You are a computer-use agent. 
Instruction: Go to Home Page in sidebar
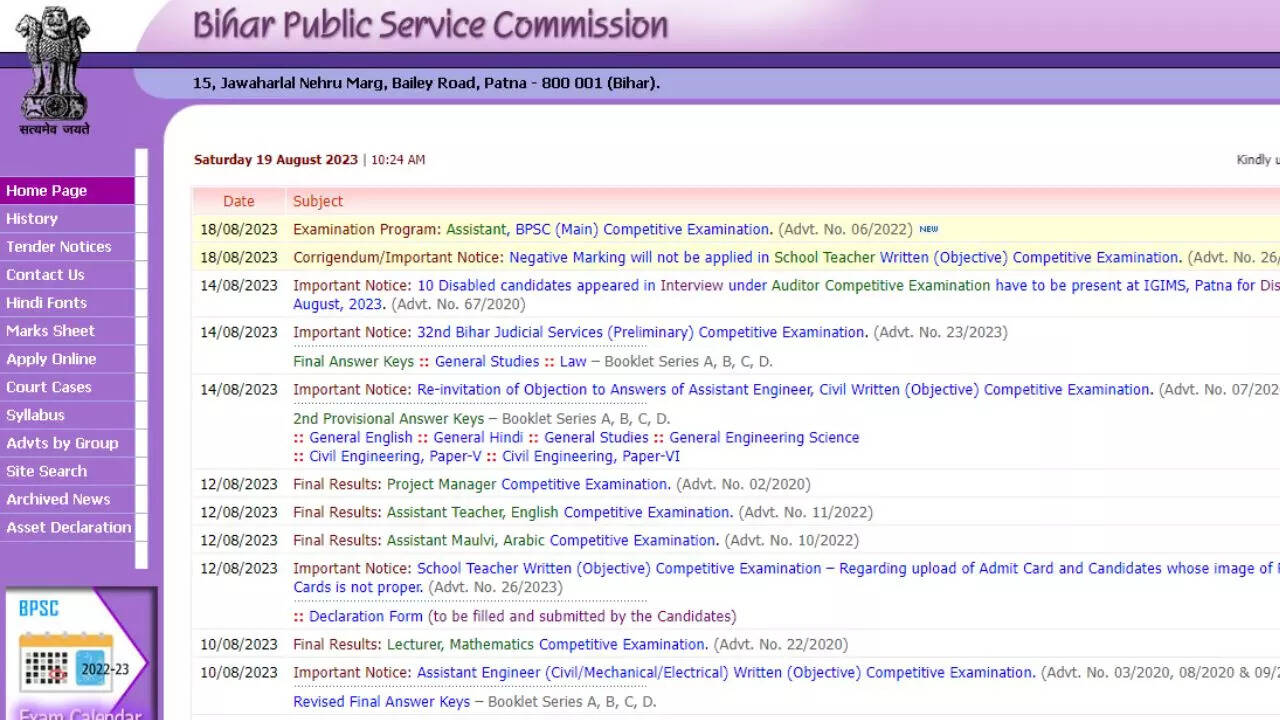47,191
